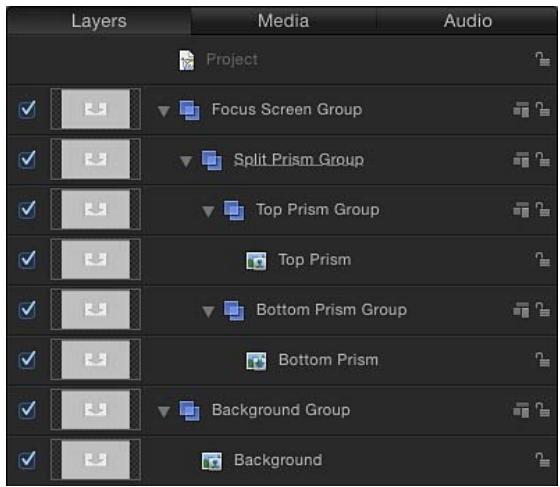Click the Background Group group icon
The height and width of the screenshot is (487, 560).
pos(190,411)
